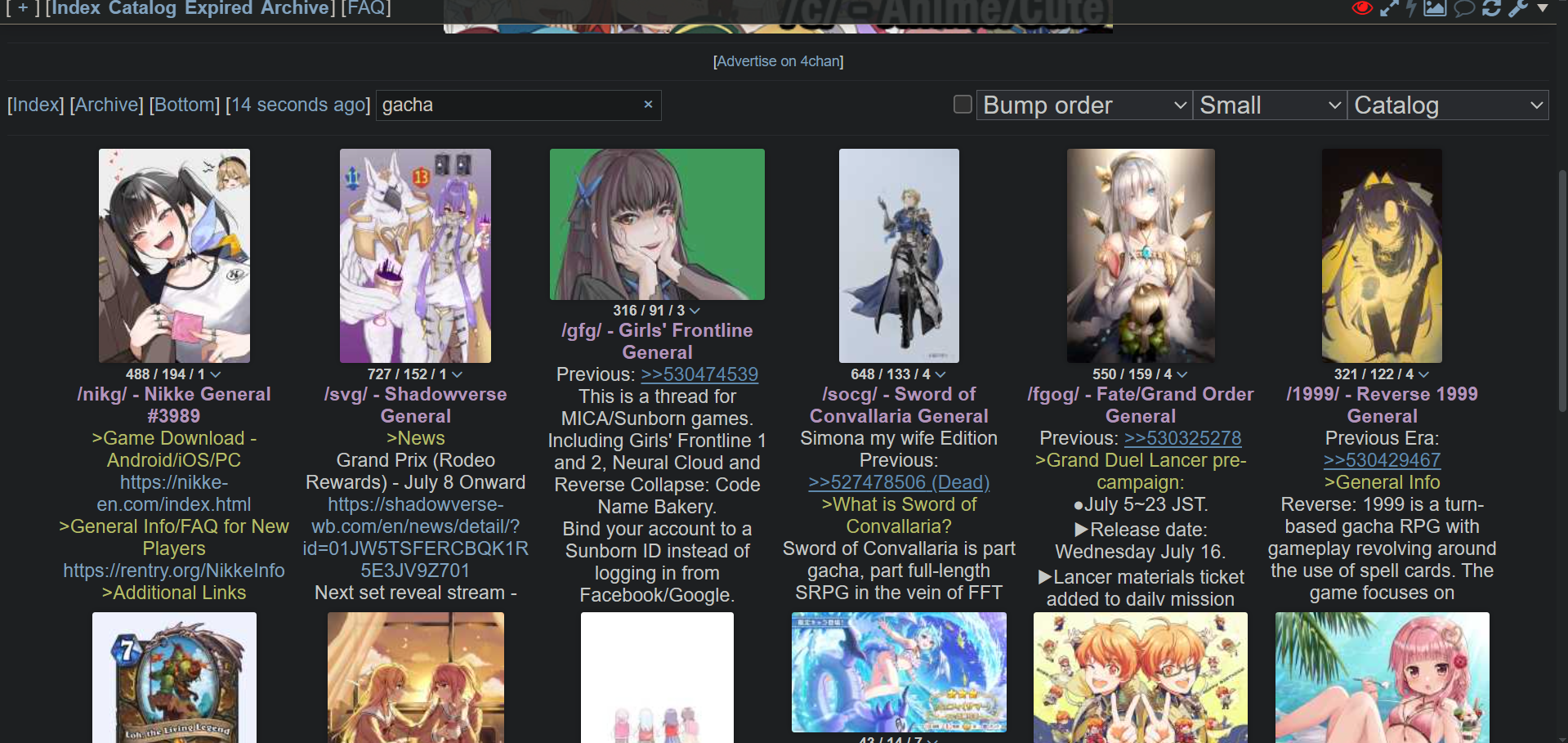The width and height of the screenshot is (1568, 743).
Task: Open the blue water girl thumbnail in second row
Action: [899, 672]
